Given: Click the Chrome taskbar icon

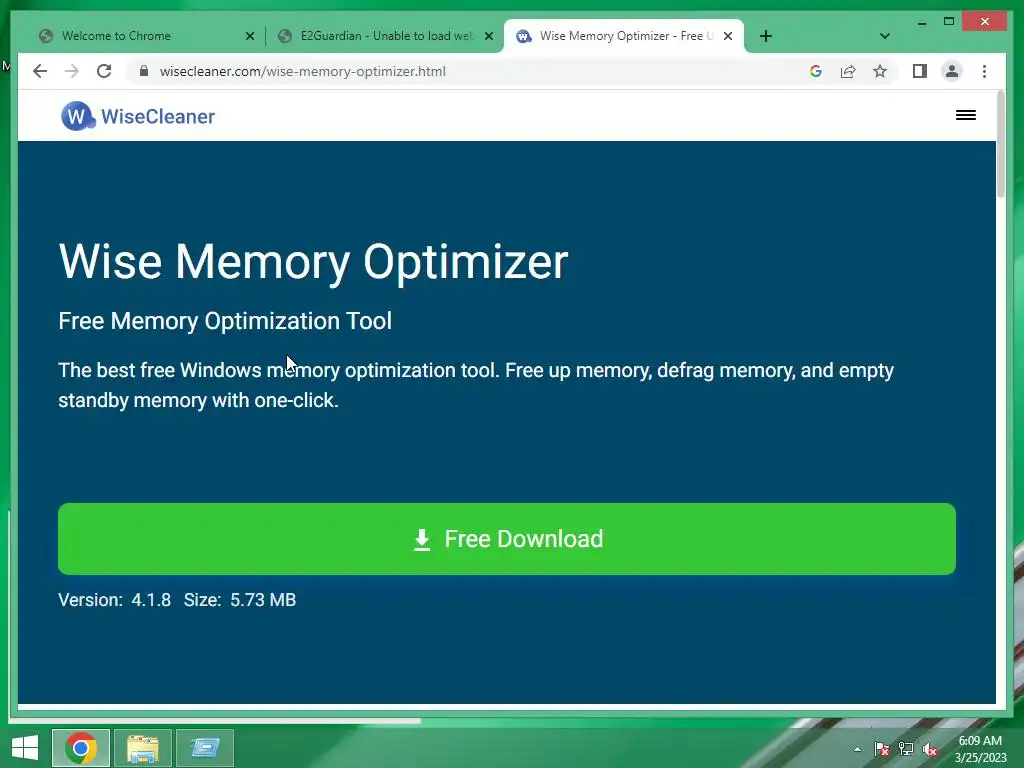Looking at the screenshot, I should tap(81, 748).
